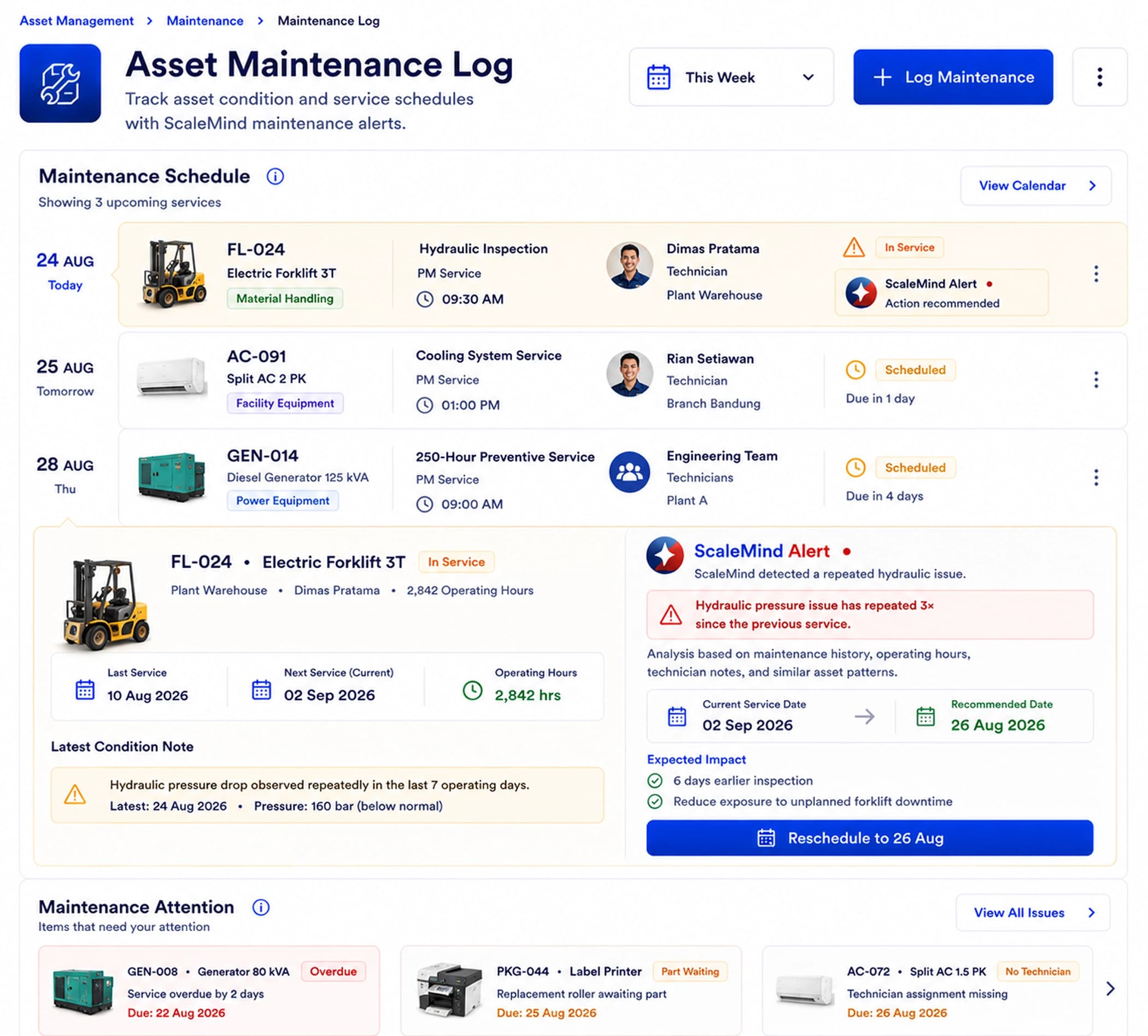The height and width of the screenshot is (1036, 1148).
Task: Open the page header three-dot options menu
Action: (x=1099, y=77)
